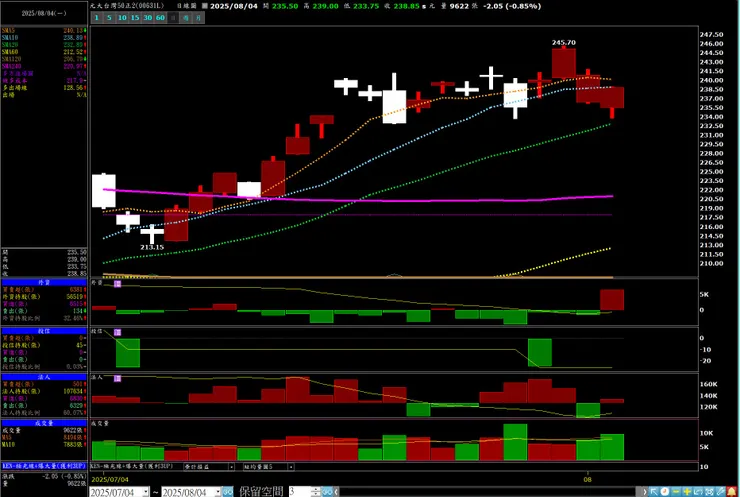Click the arrow cursor tool icon
This screenshot has height=497, width=740.
[654, 492]
